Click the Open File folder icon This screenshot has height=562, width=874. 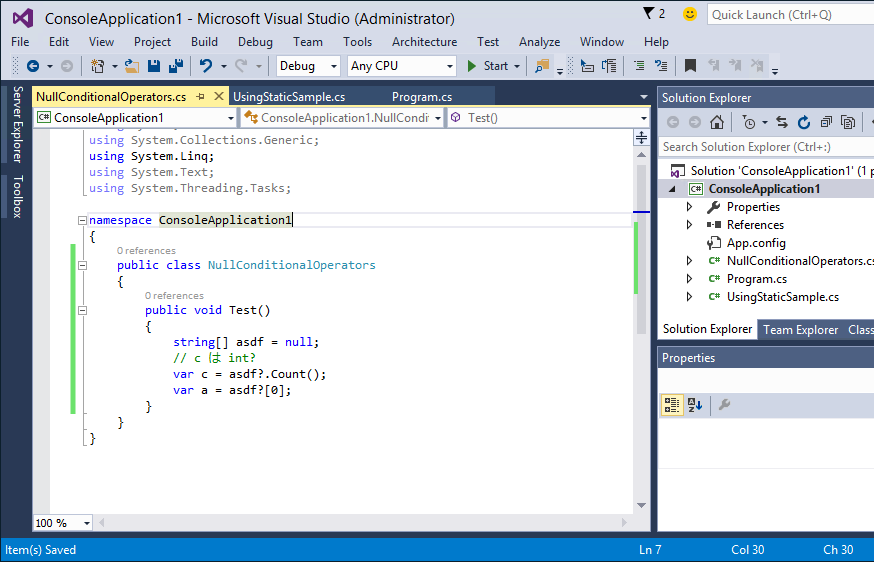point(132,66)
